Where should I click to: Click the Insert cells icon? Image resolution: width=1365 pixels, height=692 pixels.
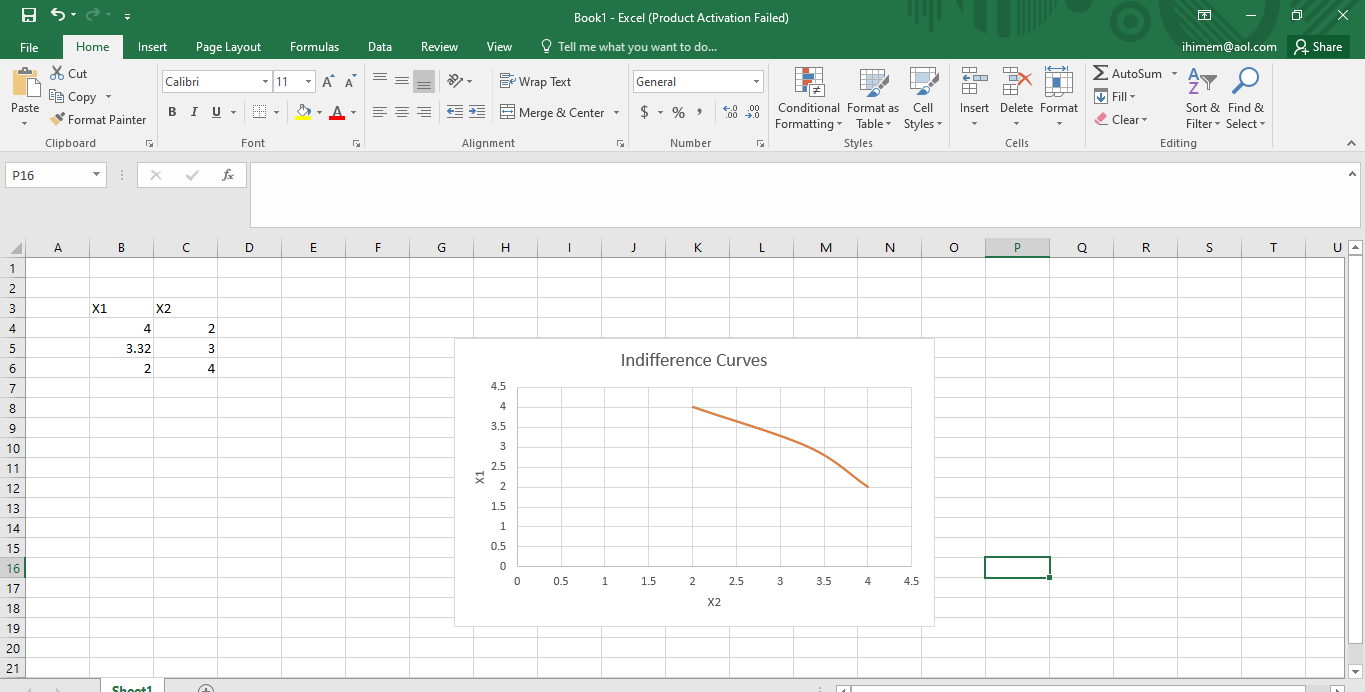(973, 84)
